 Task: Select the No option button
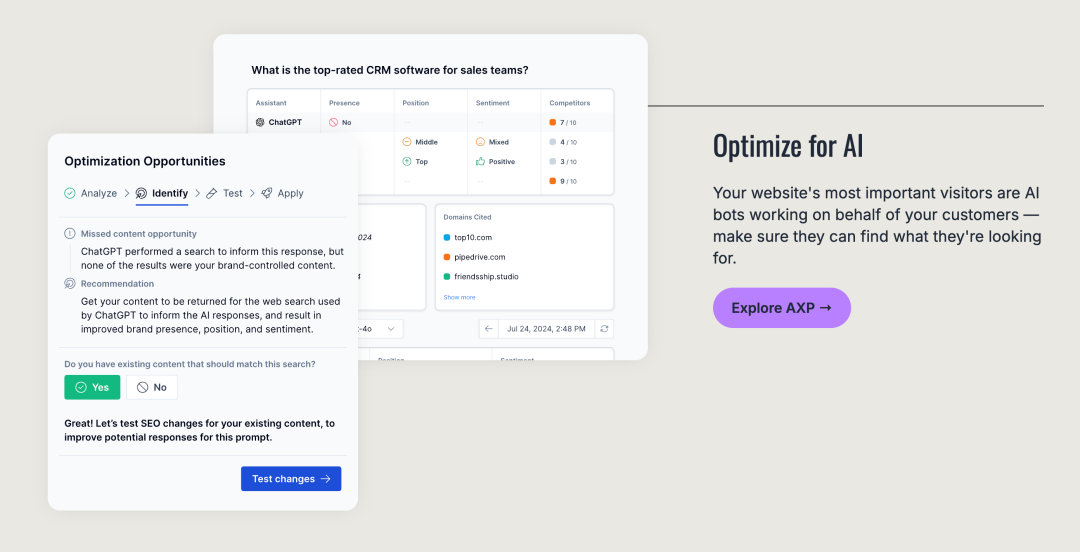[x=152, y=387]
